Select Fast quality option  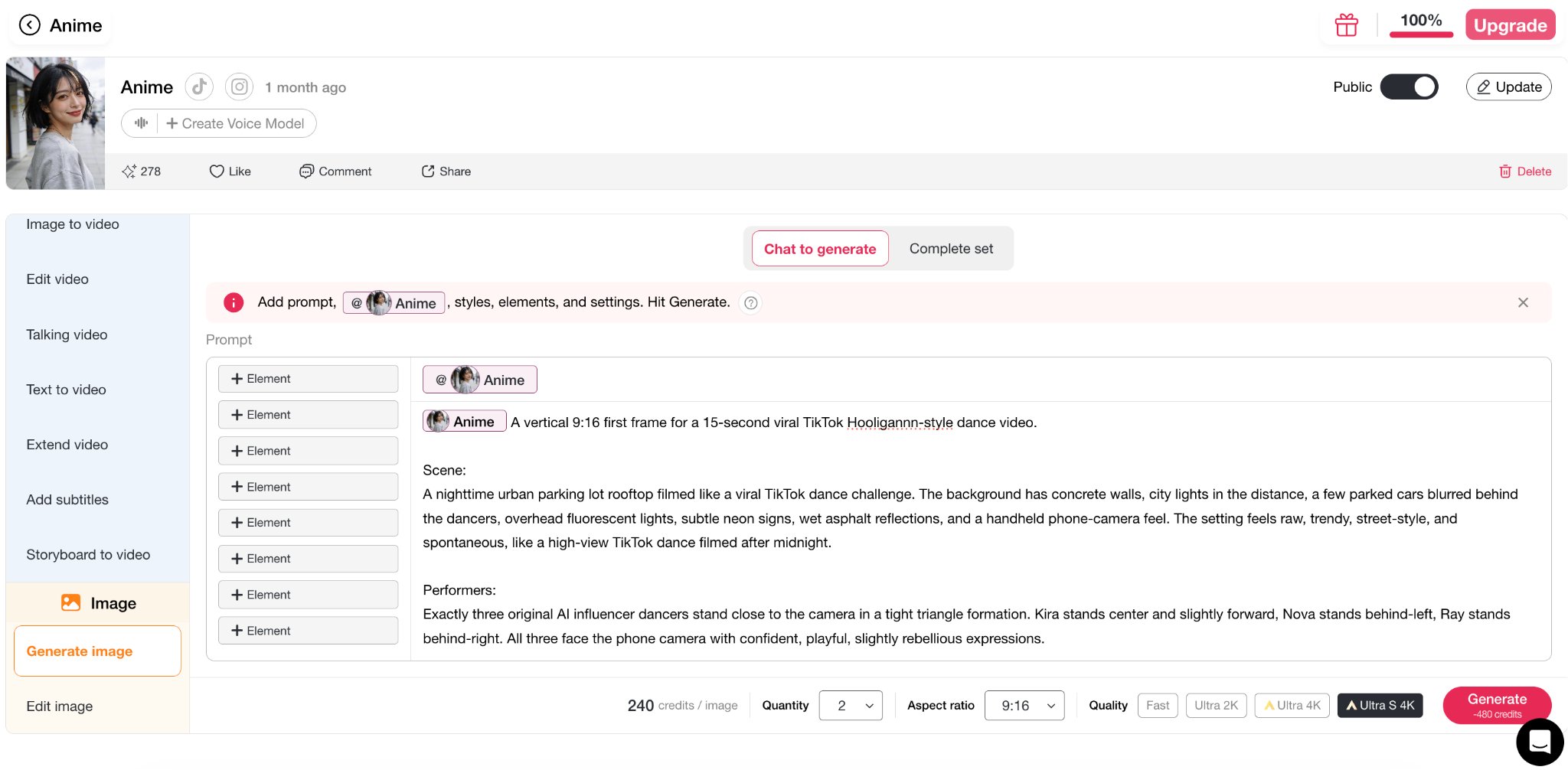pyautogui.click(x=1158, y=706)
